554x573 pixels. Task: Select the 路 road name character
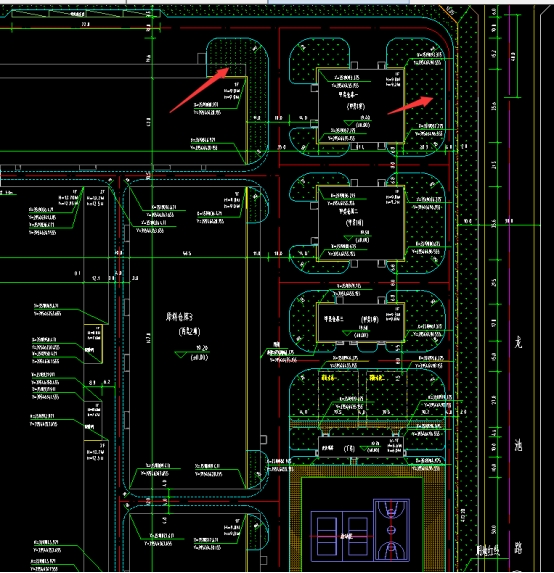(518, 548)
